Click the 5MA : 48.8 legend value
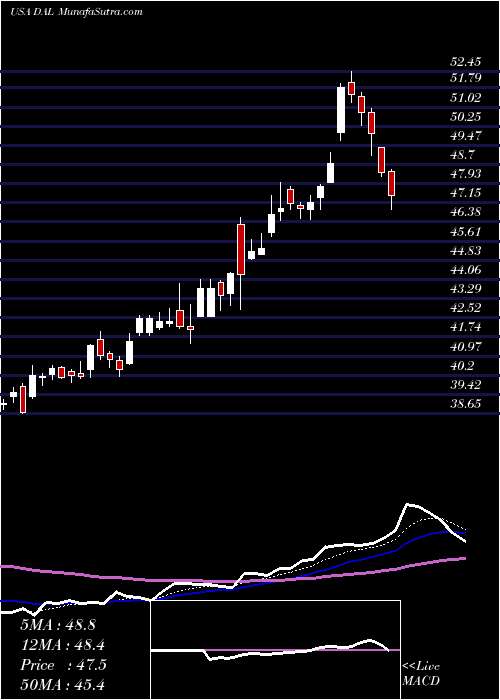 pyautogui.click(x=58, y=625)
